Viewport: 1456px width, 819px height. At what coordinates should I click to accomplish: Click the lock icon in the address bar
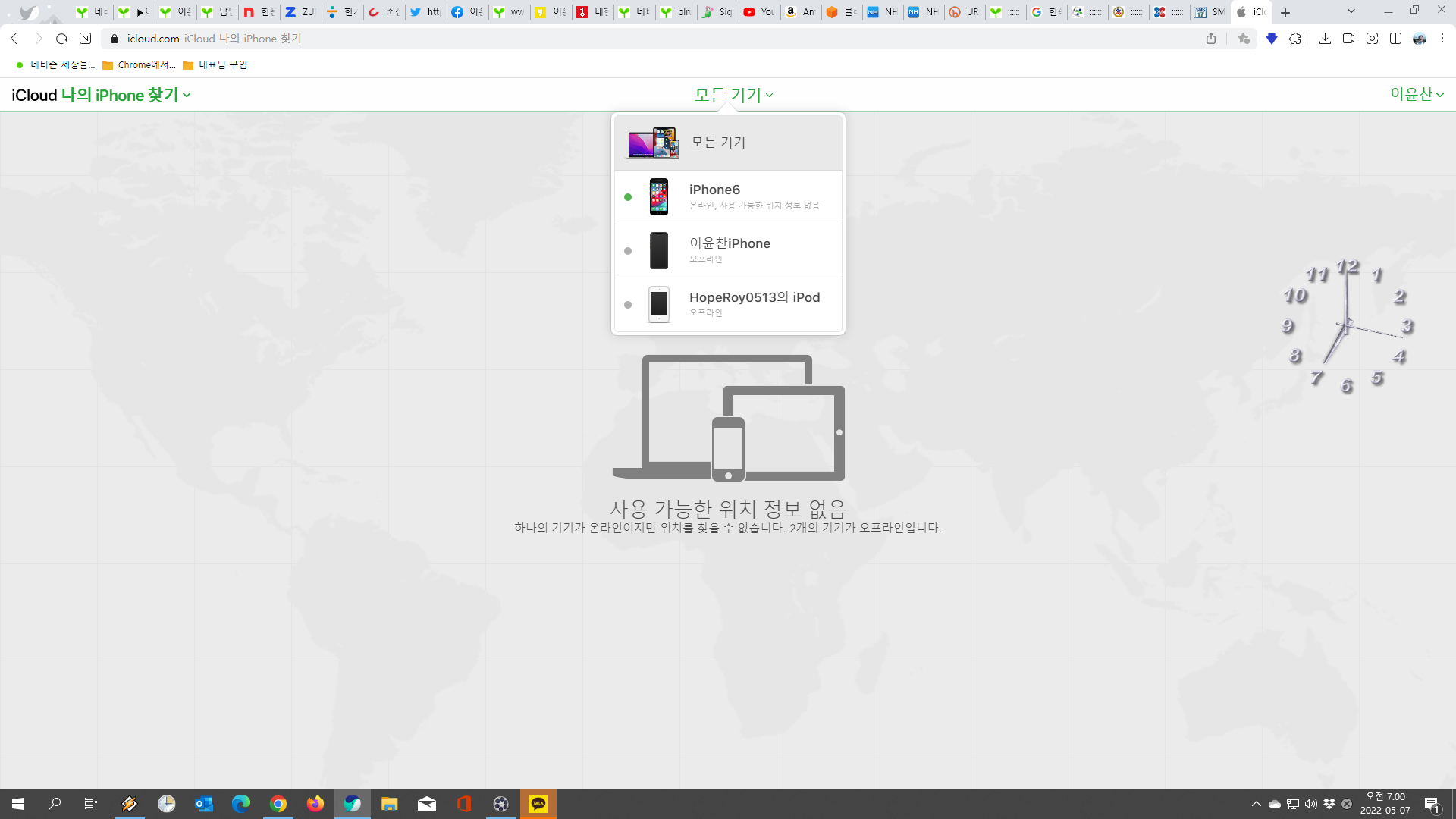(115, 39)
